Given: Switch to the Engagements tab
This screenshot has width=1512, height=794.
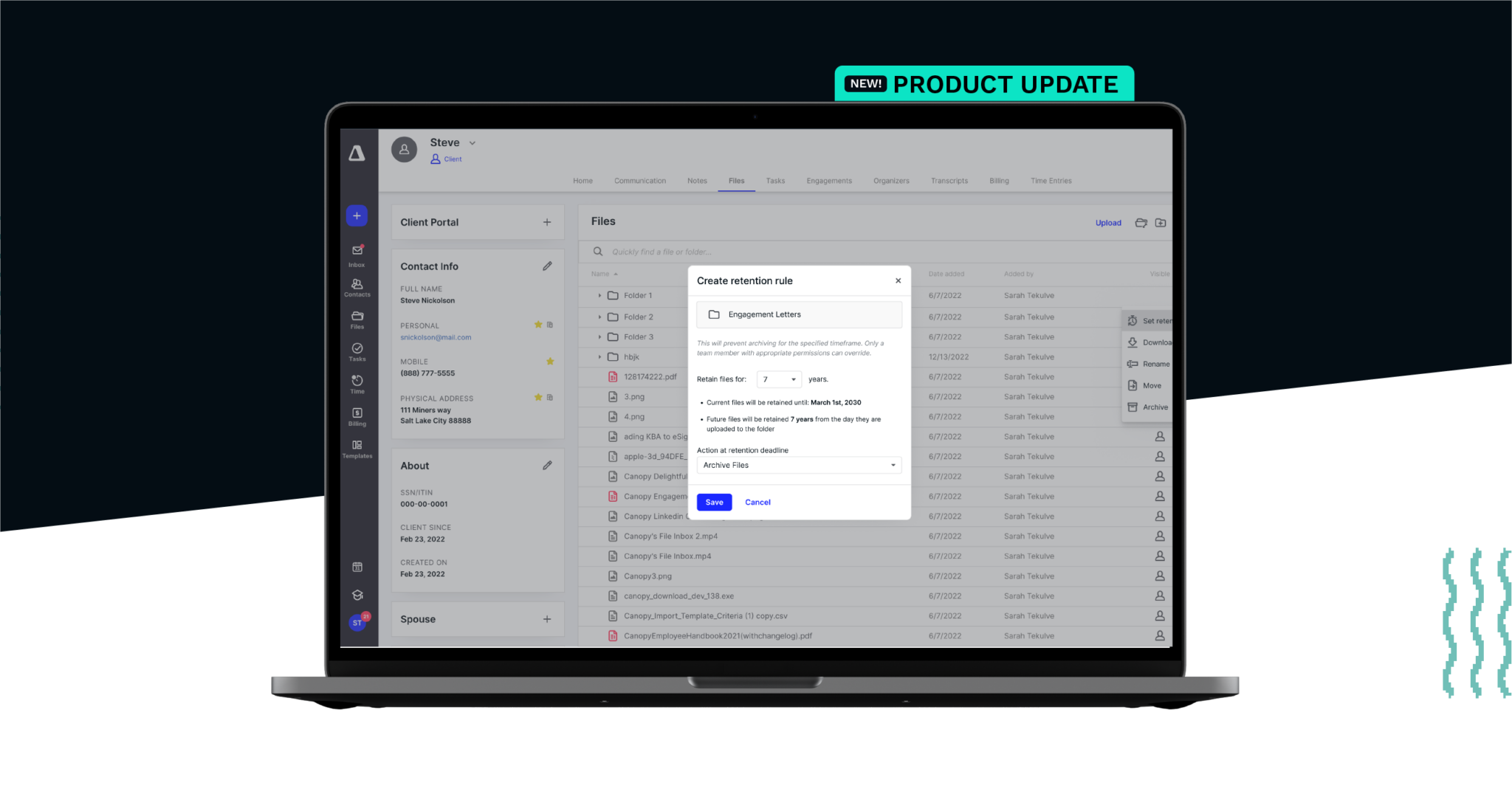Looking at the screenshot, I should 829,181.
